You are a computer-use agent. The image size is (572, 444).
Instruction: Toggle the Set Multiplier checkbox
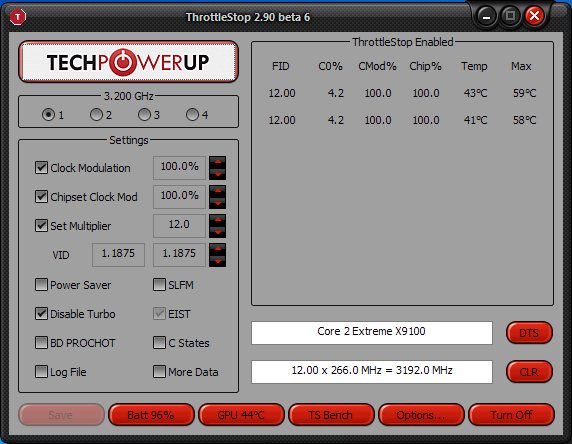(41, 225)
